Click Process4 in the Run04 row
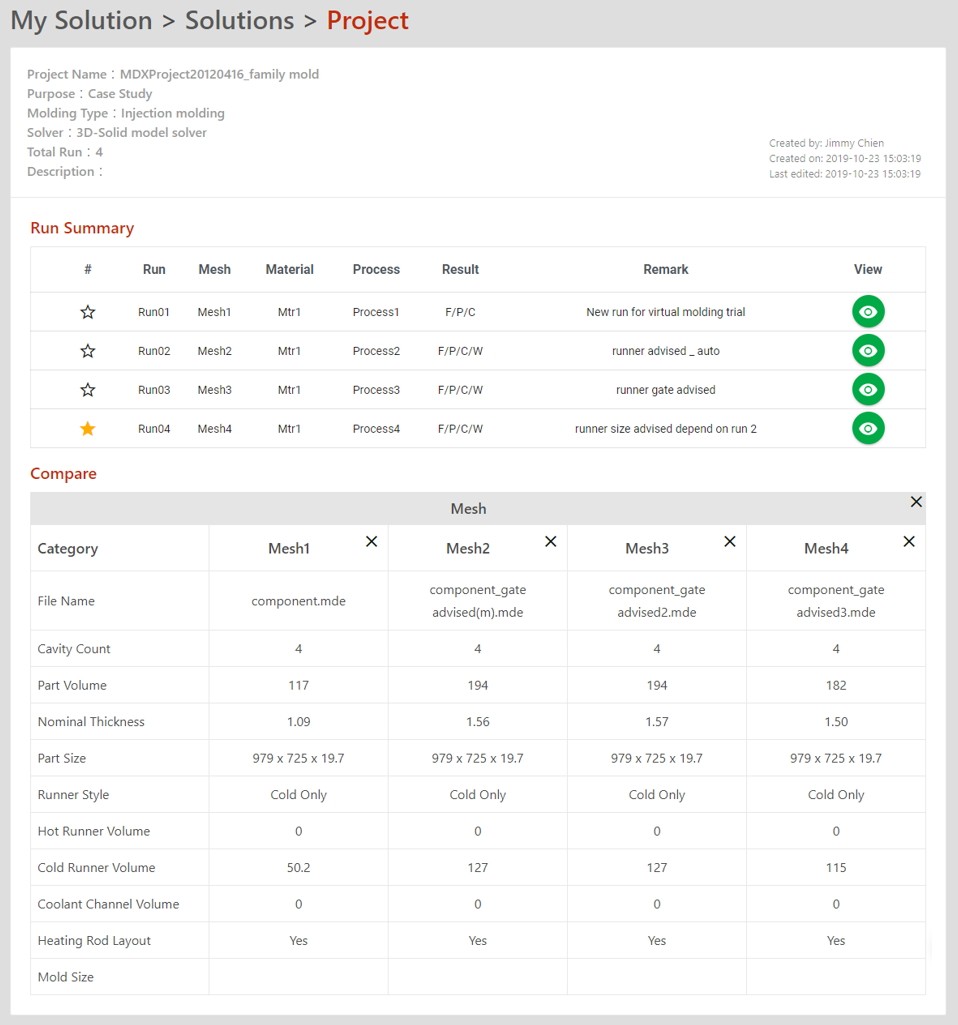Viewport: 958px width, 1025px height. (376, 429)
